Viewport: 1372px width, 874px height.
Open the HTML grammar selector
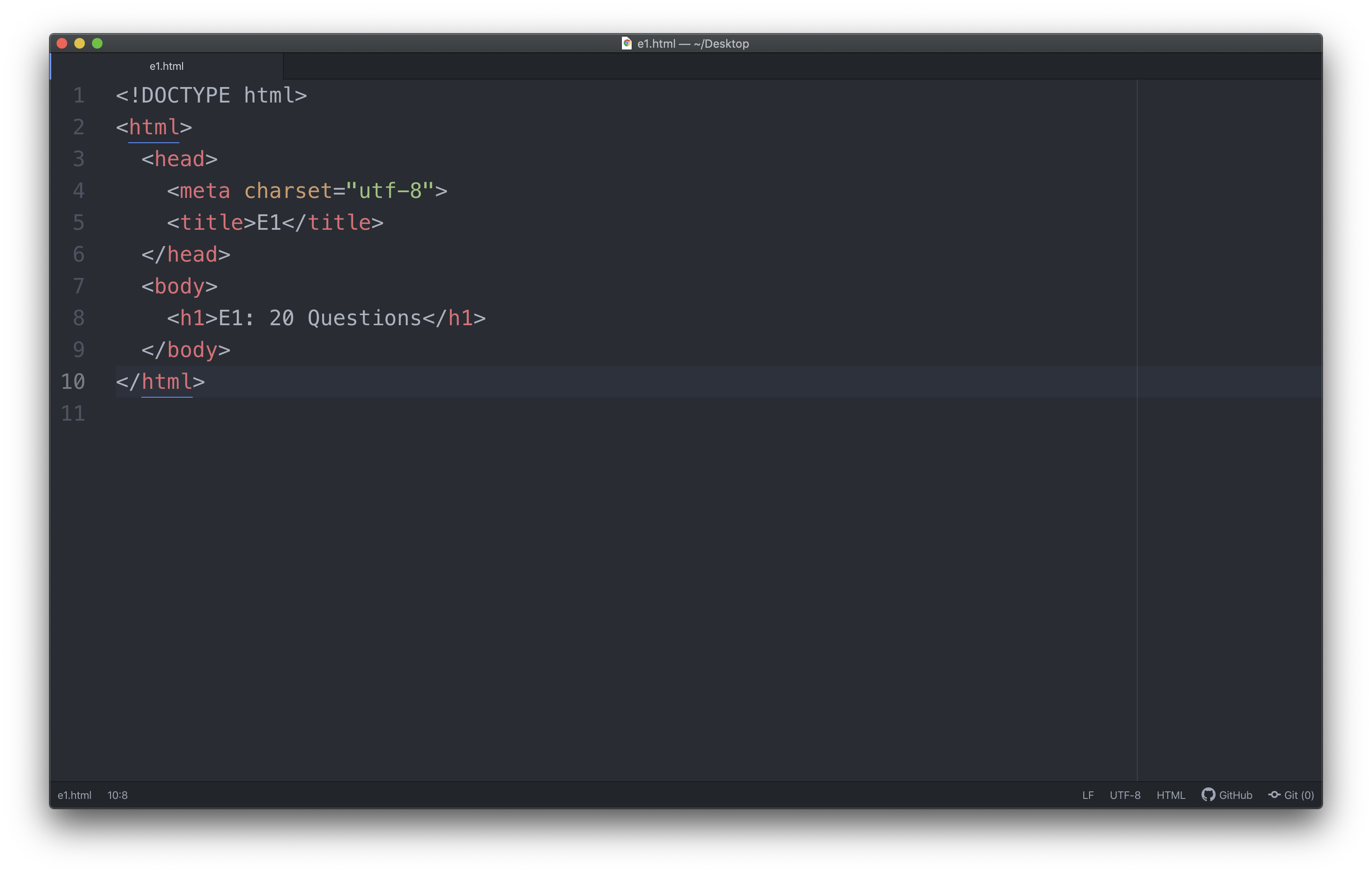pyautogui.click(x=1171, y=795)
